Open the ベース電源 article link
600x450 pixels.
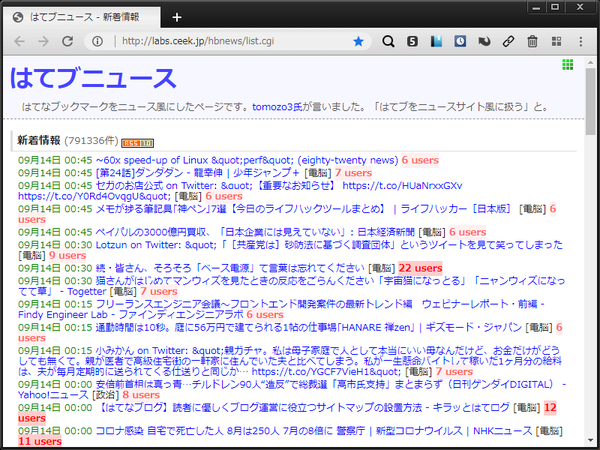pos(230,268)
